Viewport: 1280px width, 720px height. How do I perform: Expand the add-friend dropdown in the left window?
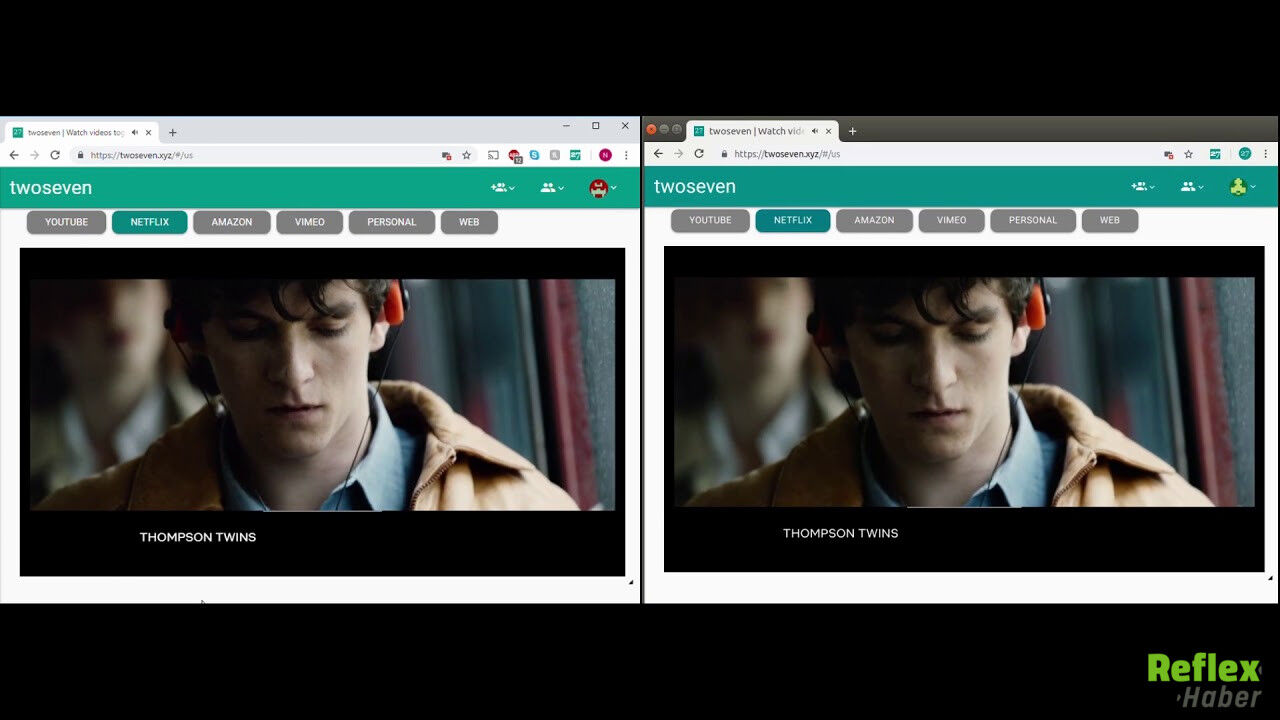(x=503, y=187)
